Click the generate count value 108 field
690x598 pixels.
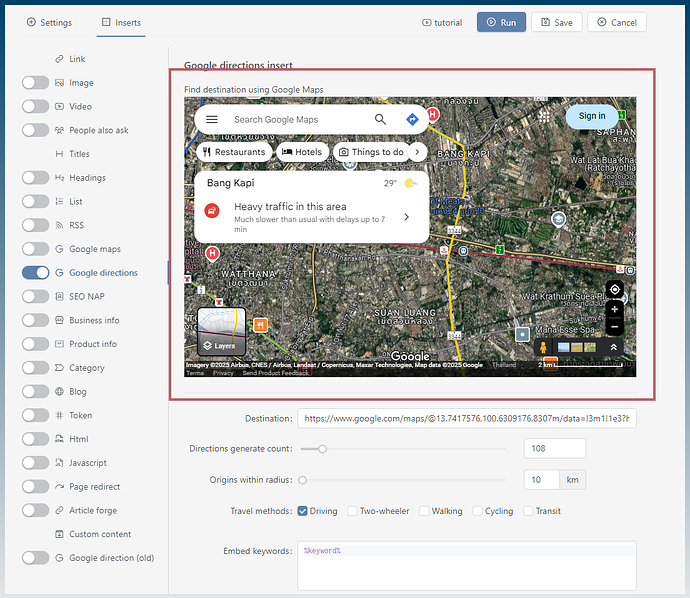click(x=554, y=448)
